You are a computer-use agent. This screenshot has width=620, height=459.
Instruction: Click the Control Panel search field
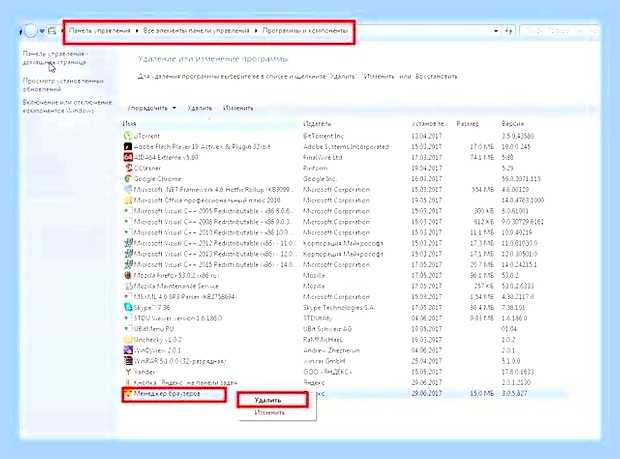558,31
